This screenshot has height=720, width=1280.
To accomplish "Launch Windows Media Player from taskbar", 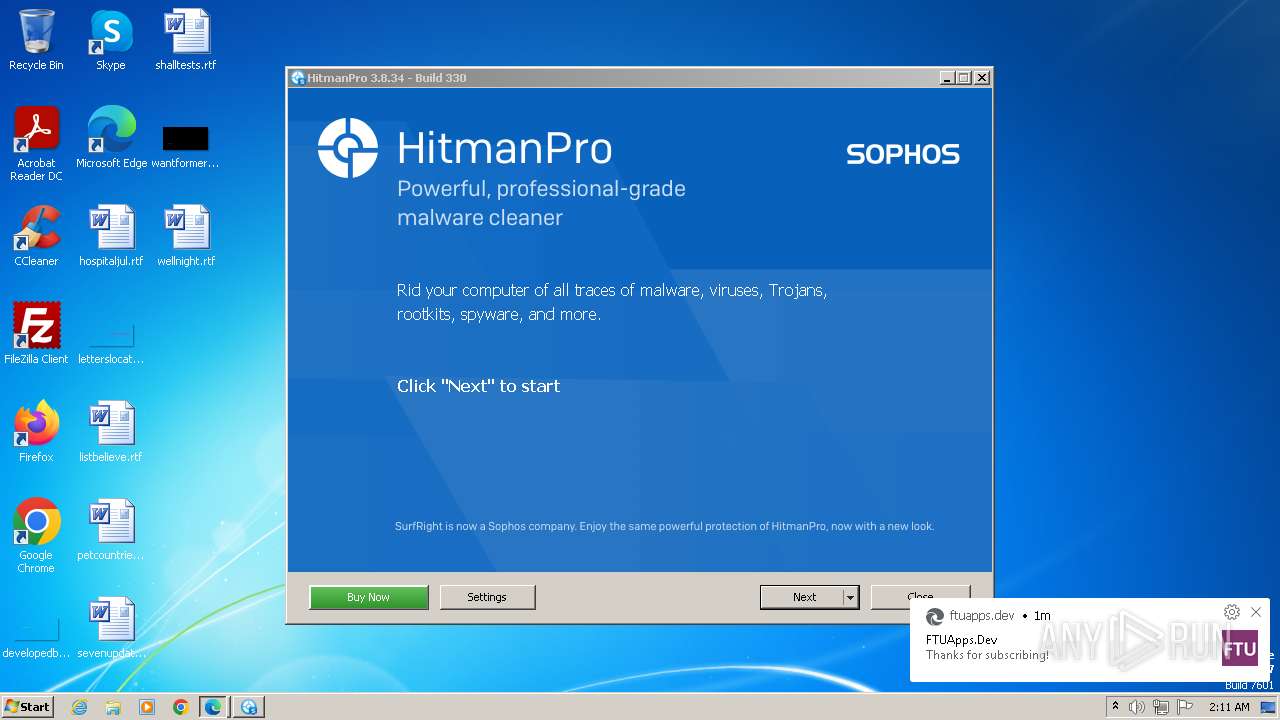I will click(x=147, y=707).
